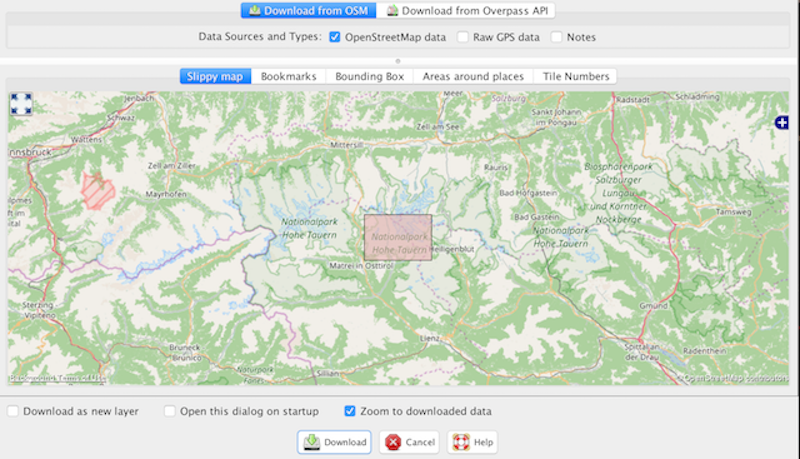Click the Mittersill label on the map

click(346, 145)
